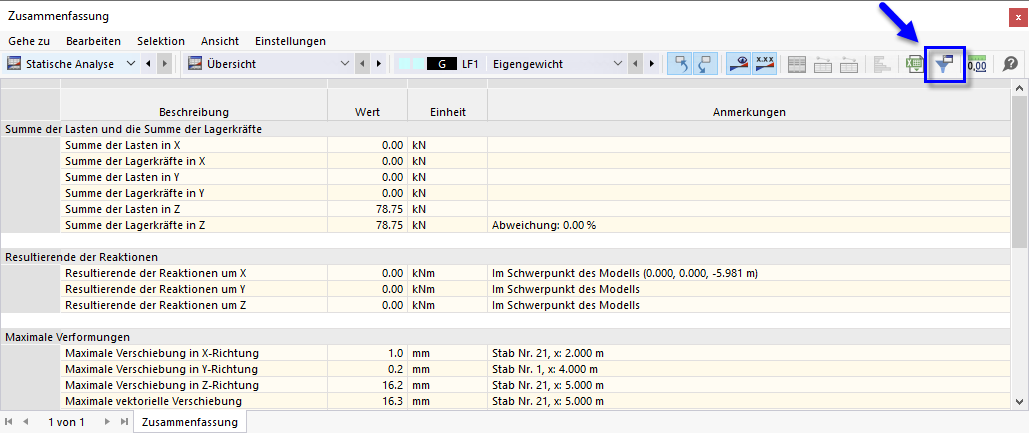This screenshot has width=1029, height=433.
Task: Toggle the first selection-sync arrow button
Action: click(680, 64)
